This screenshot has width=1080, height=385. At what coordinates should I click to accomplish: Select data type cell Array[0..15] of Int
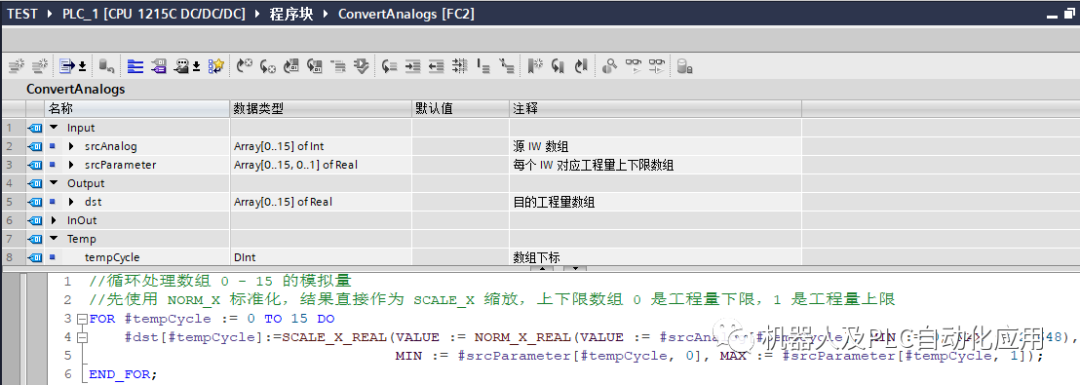(x=321, y=146)
